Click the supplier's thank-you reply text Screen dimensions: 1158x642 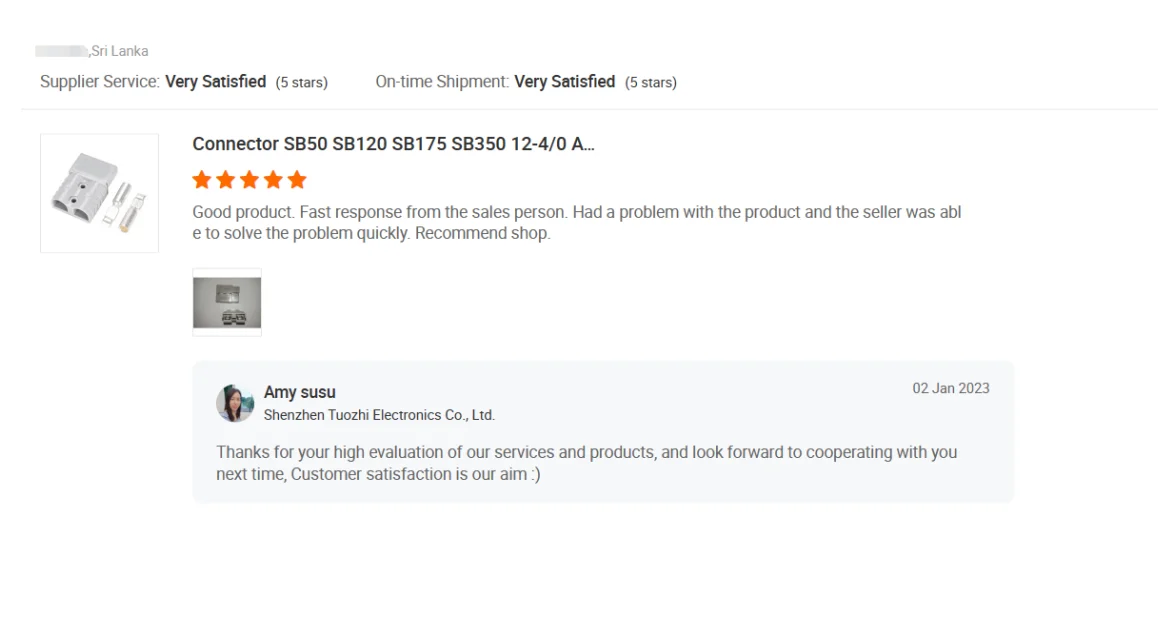(586, 463)
